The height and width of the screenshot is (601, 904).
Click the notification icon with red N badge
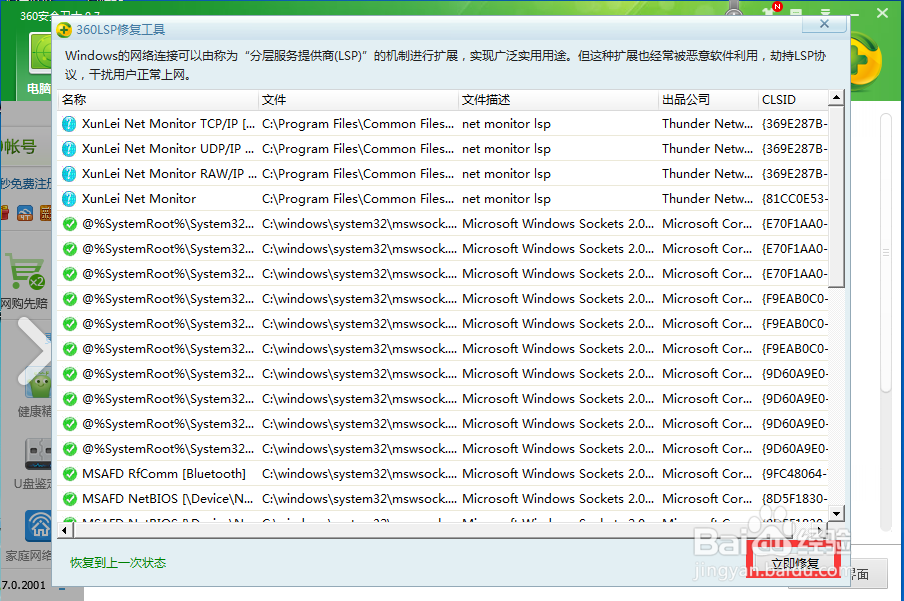click(770, 10)
